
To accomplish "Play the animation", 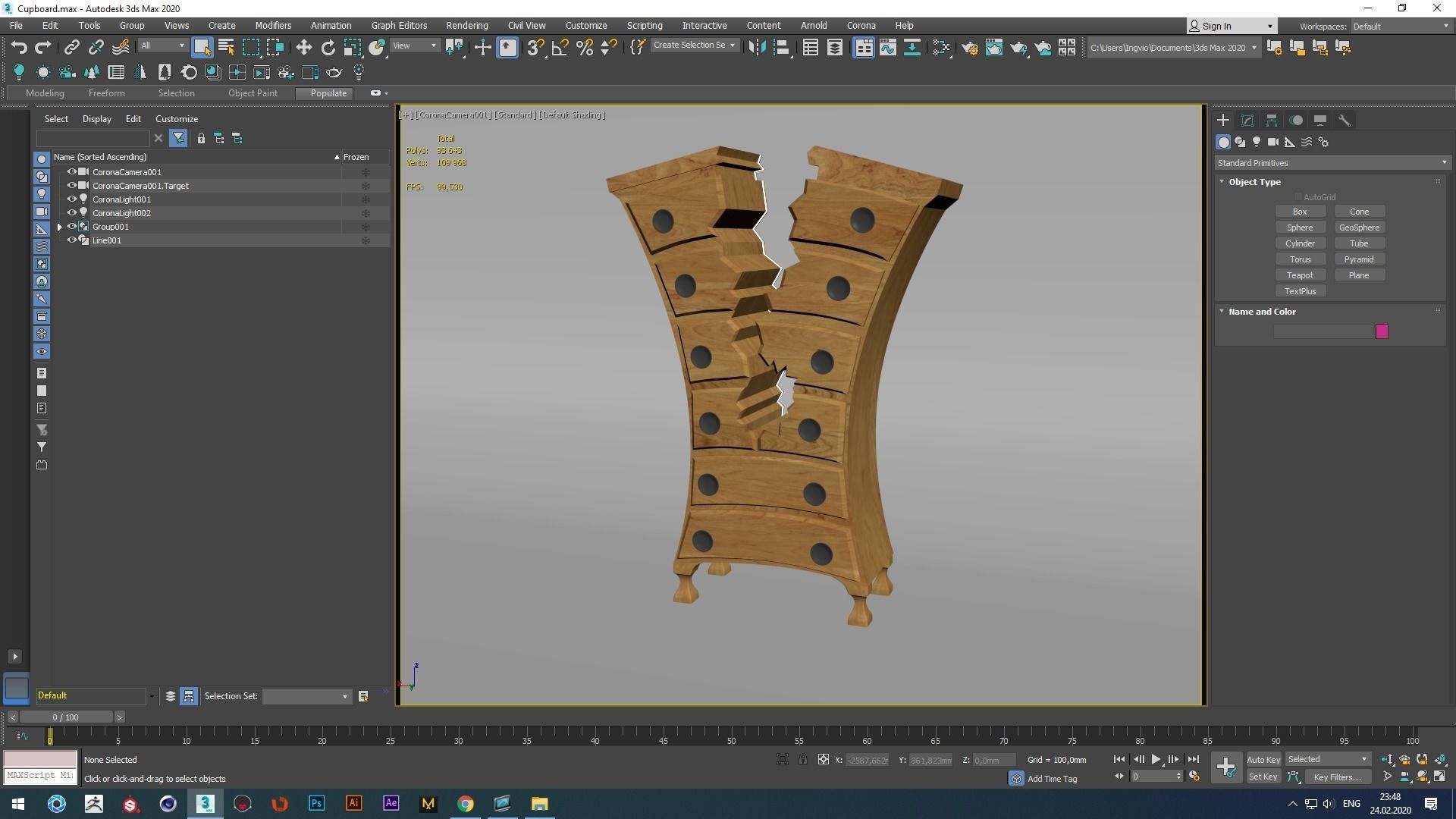I will 1156,759.
